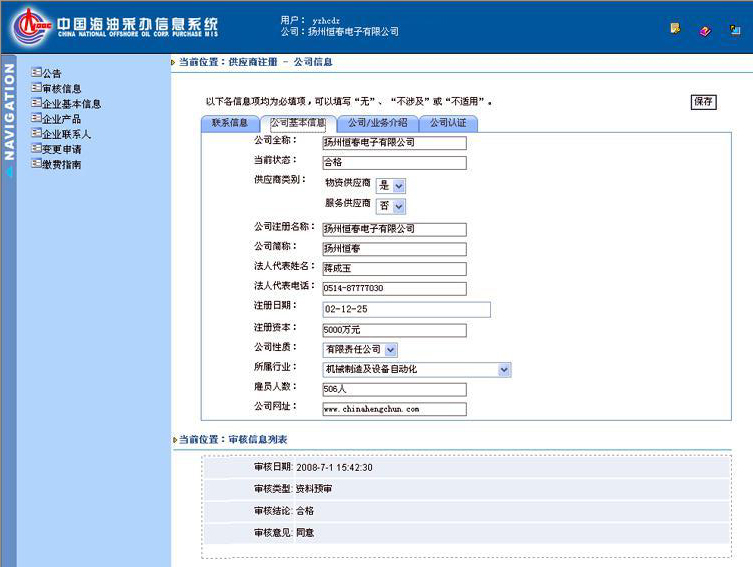Click company name 扬州恒春电子有限公司 in header
Screen dimensions: 753x567
click(353, 32)
